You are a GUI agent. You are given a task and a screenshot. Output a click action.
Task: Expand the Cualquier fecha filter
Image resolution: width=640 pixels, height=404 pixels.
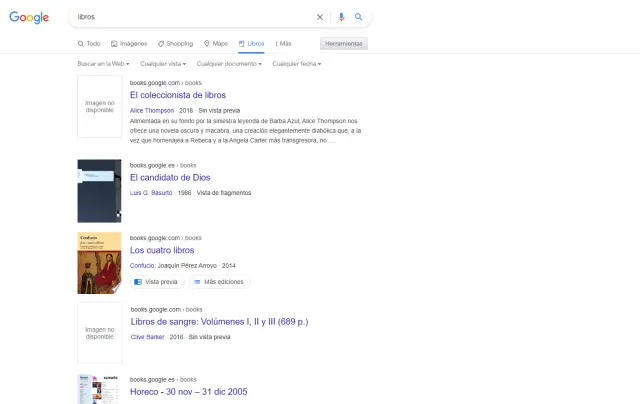click(298, 63)
